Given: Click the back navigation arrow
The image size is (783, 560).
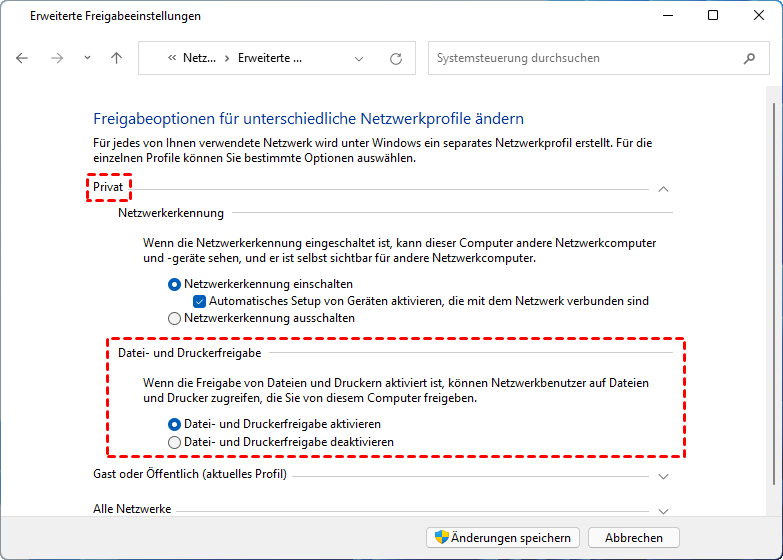Looking at the screenshot, I should (23, 58).
